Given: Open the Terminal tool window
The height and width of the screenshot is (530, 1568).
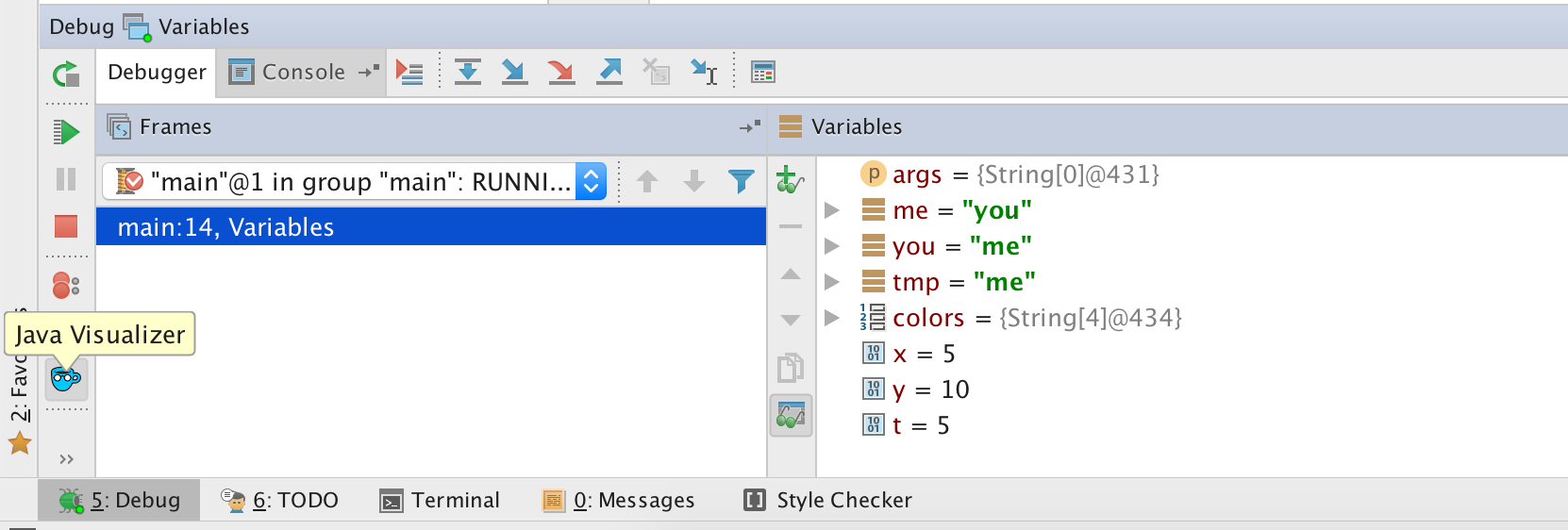Looking at the screenshot, I should tap(440, 501).
